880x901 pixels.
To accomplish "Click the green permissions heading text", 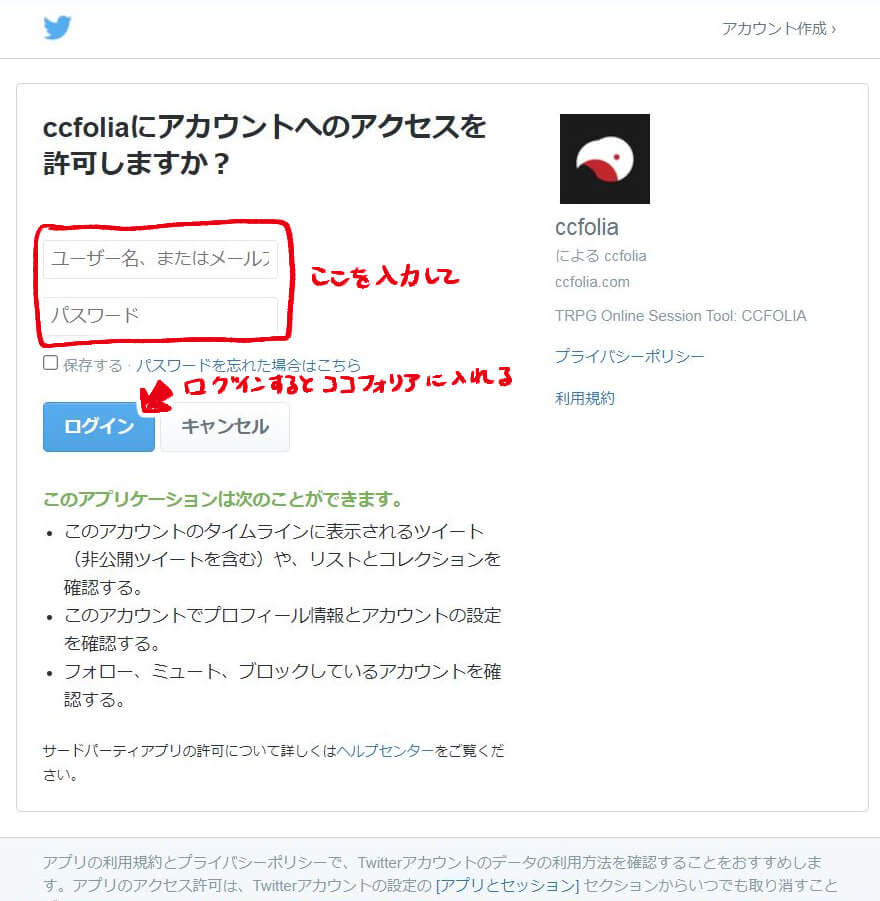I will [x=223, y=499].
